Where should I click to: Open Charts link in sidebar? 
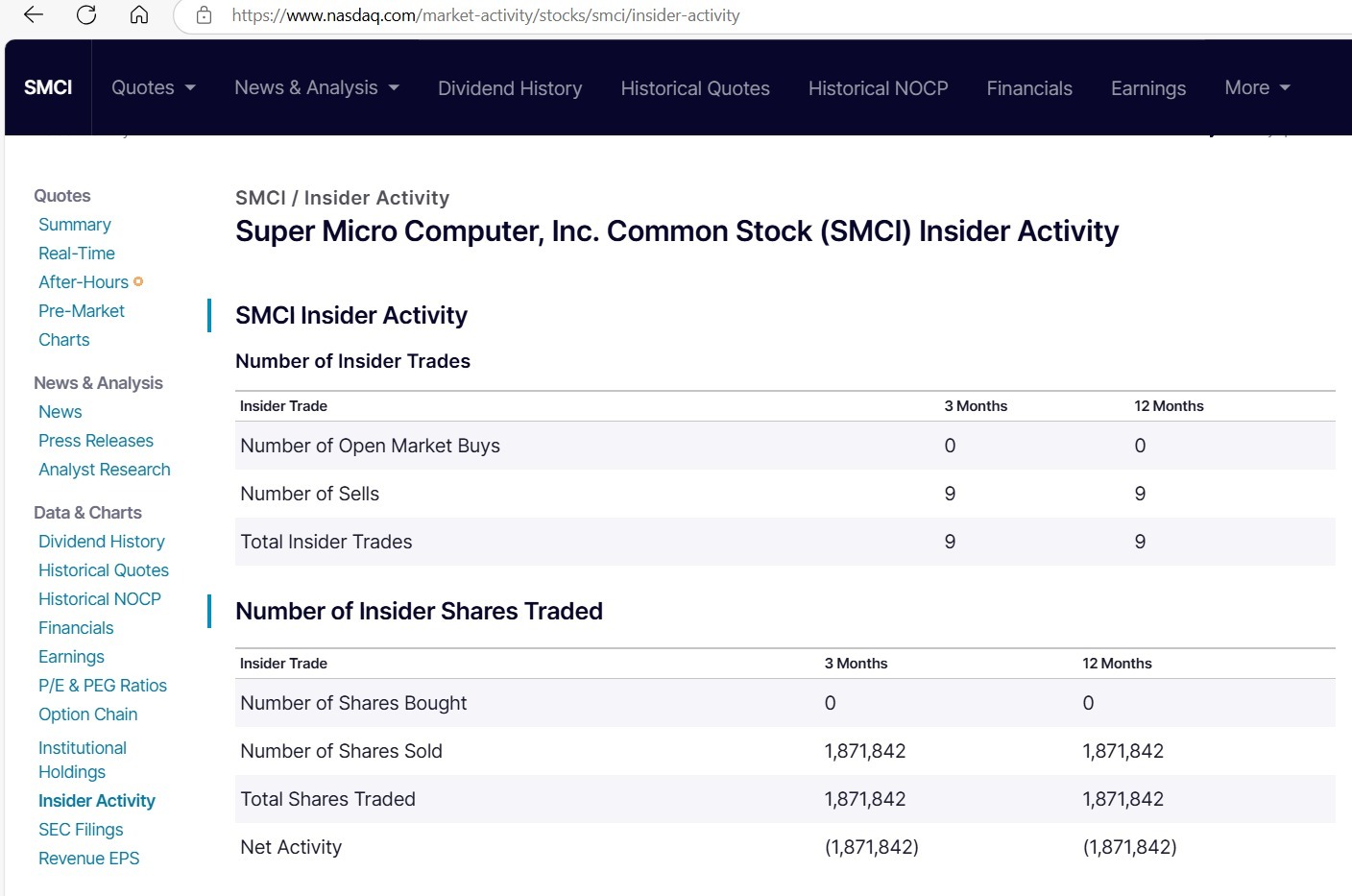point(64,340)
